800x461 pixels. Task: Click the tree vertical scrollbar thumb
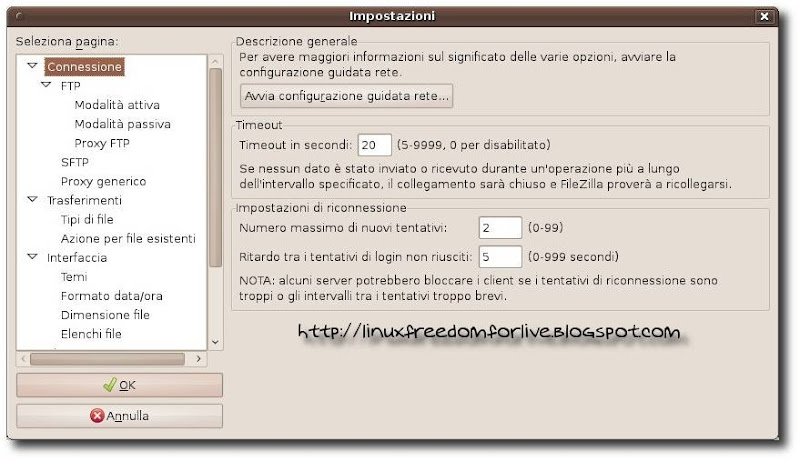click(215, 168)
